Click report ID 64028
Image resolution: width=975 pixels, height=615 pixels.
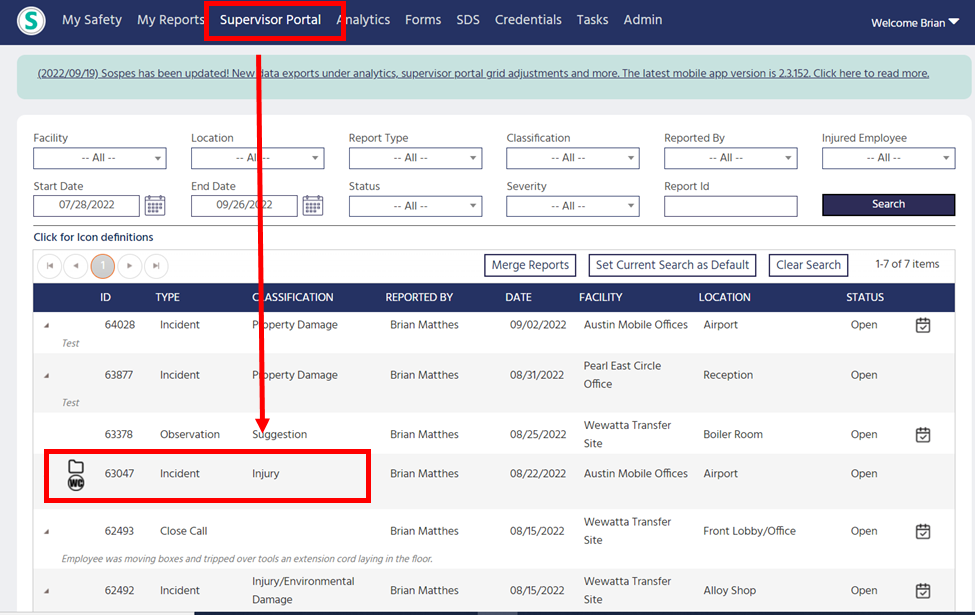coord(119,325)
